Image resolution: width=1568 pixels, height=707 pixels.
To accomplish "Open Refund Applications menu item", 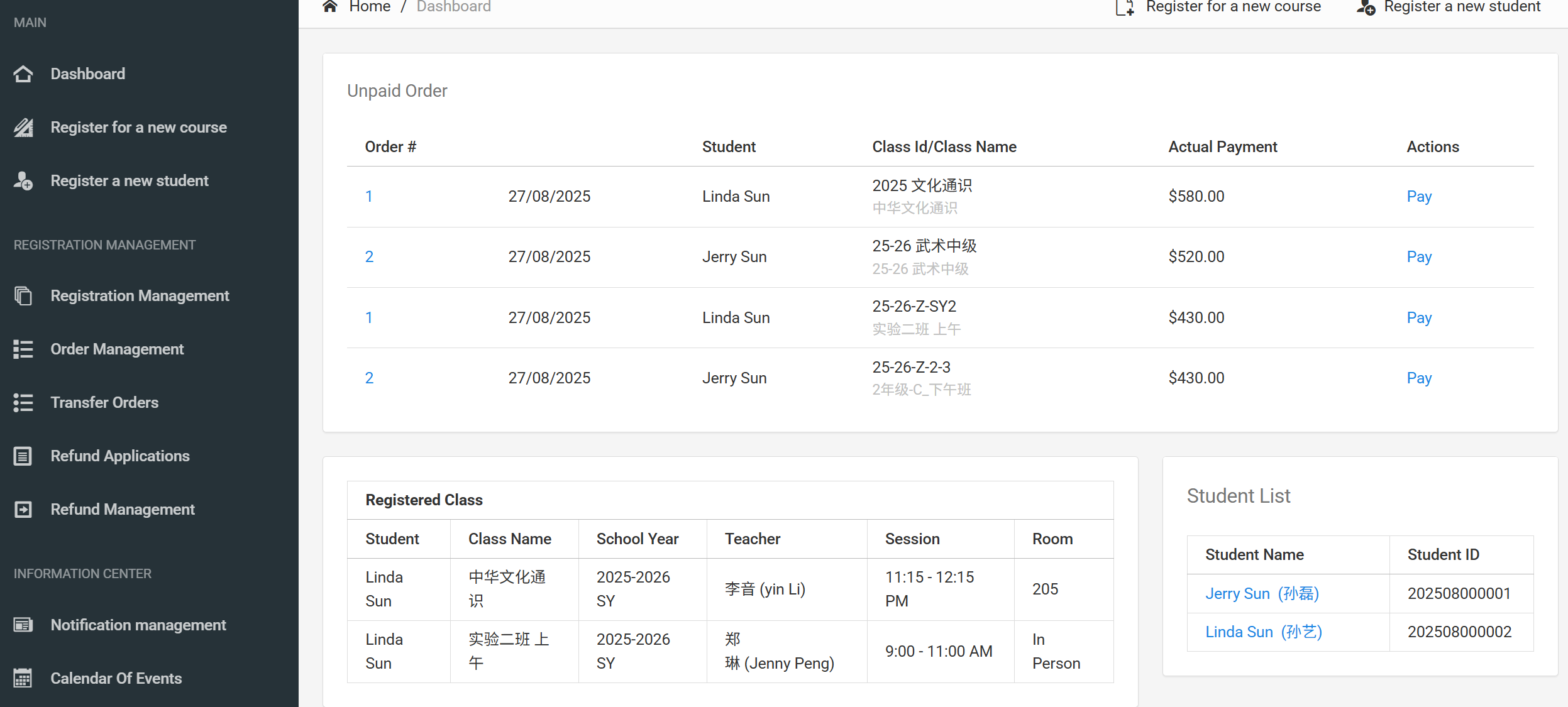I will [x=120, y=456].
